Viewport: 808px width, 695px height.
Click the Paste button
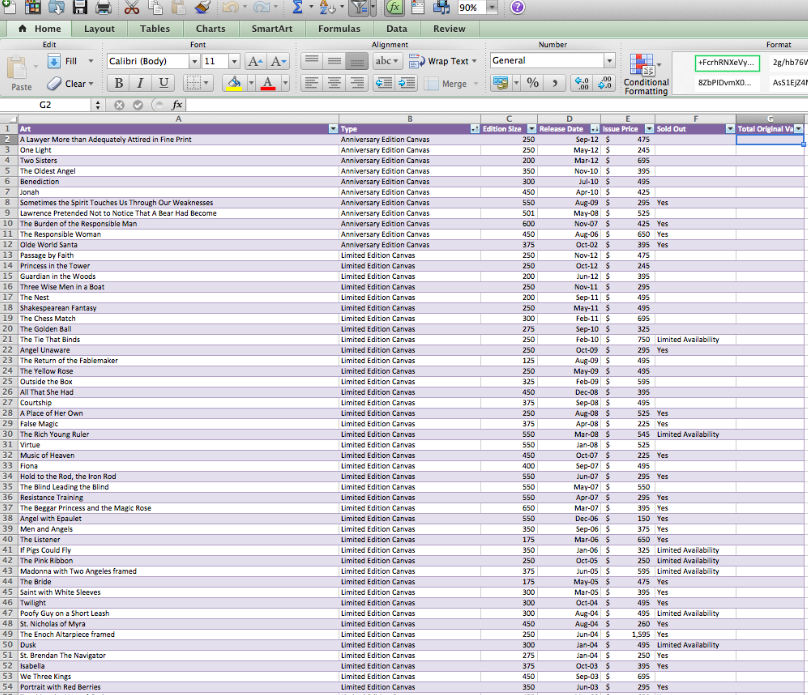pyautogui.click(x=20, y=73)
